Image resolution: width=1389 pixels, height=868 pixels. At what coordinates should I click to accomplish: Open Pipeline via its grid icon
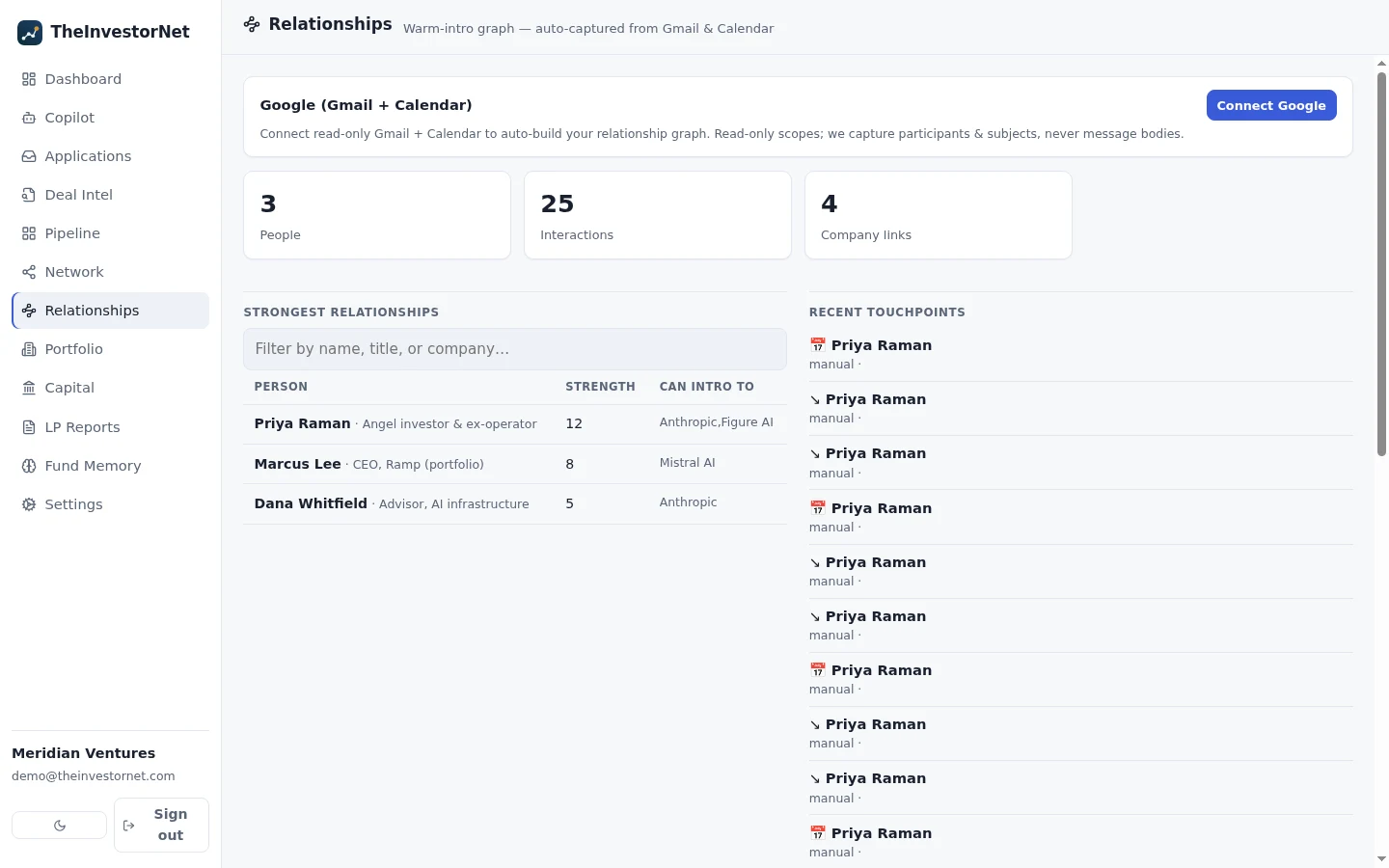click(x=29, y=233)
